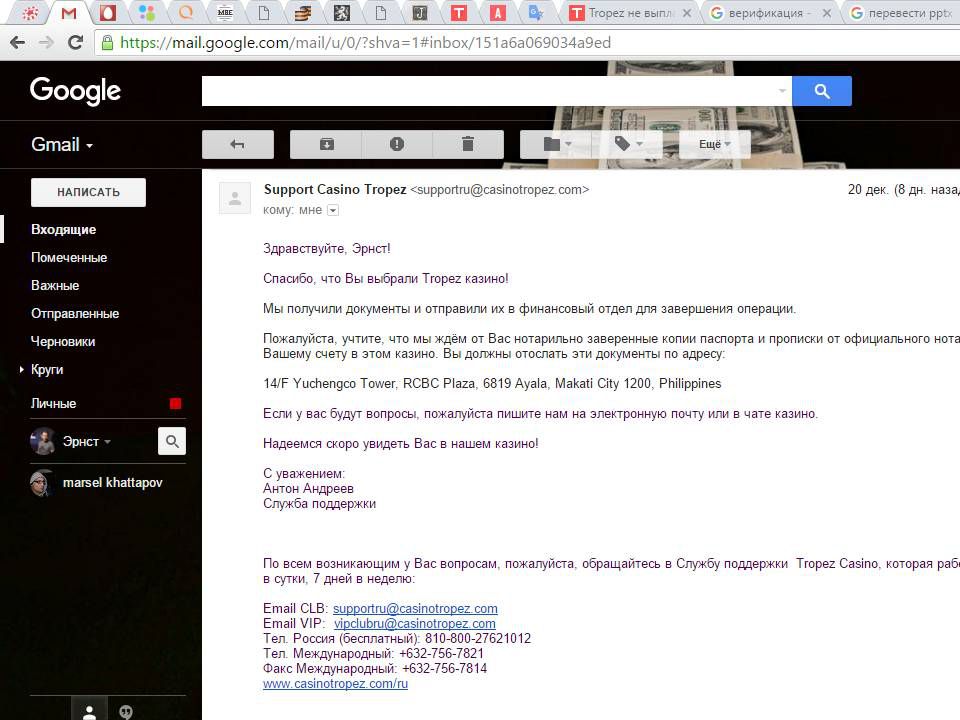Archive this message with archive icon

point(326,144)
